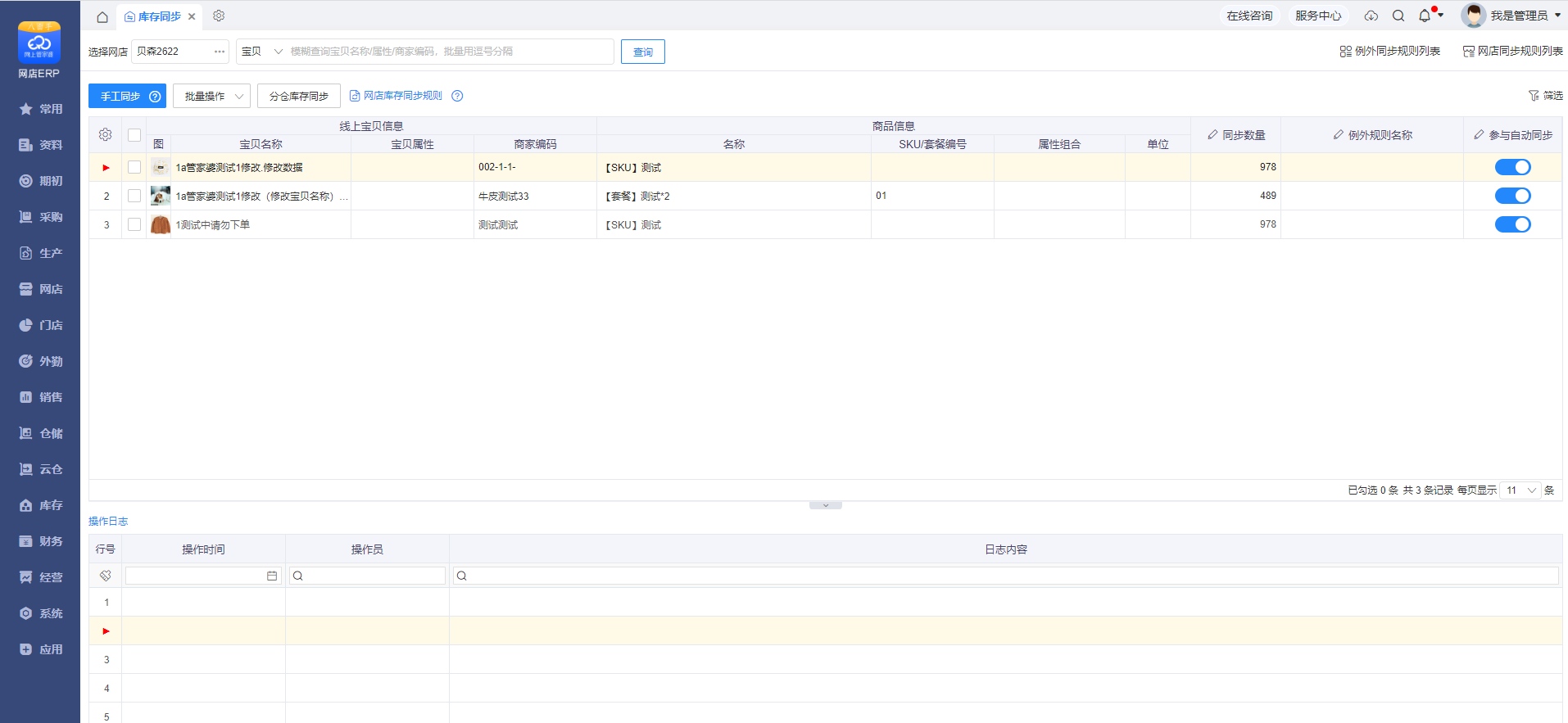Click the 云仓 sidebar icon
The height and width of the screenshot is (723, 1568).
tap(25, 469)
